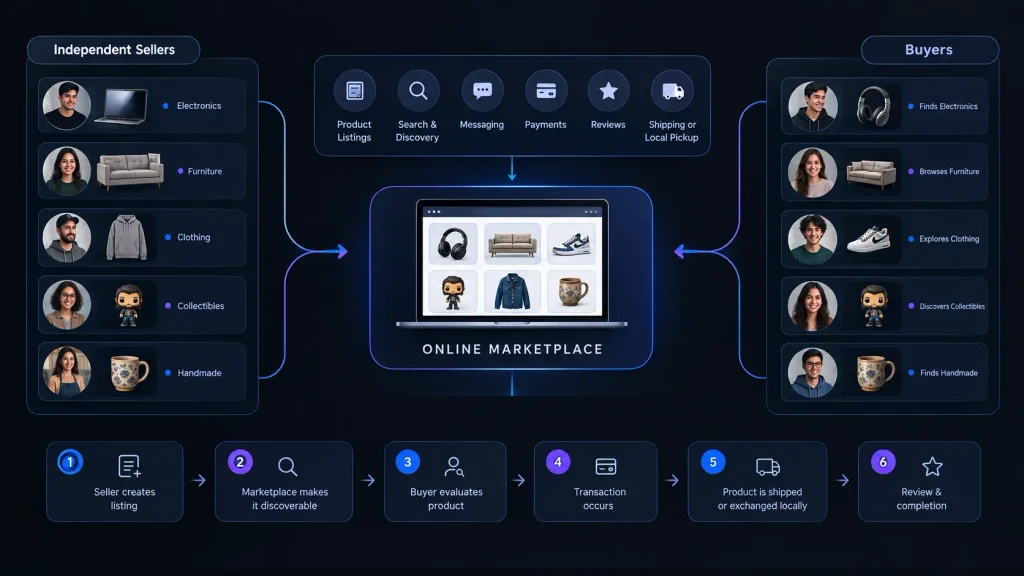Click the "ONLINE MARKETPLACE" caption
1024x576 pixels.
tap(513, 349)
